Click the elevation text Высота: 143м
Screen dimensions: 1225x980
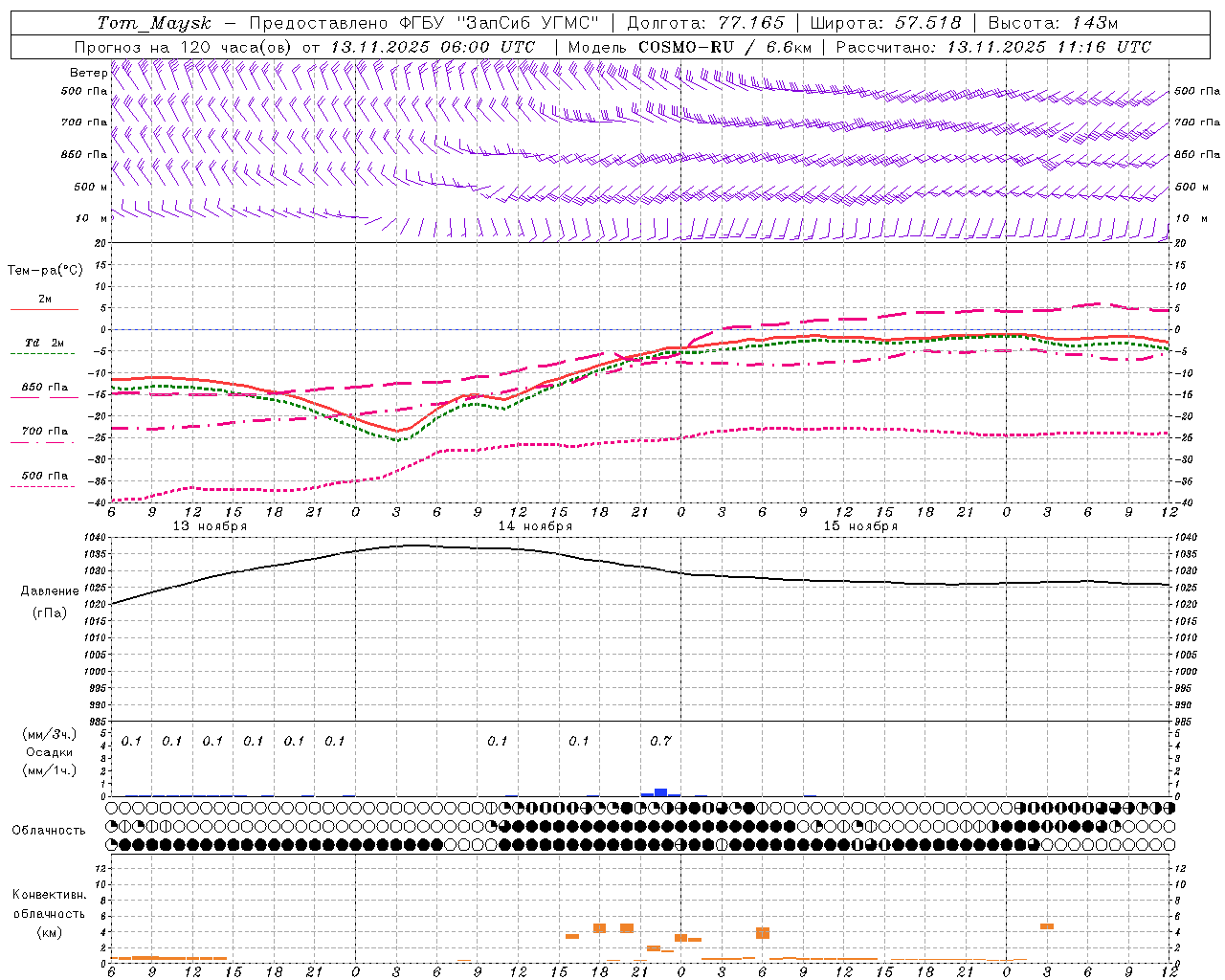pyautogui.click(x=1053, y=23)
